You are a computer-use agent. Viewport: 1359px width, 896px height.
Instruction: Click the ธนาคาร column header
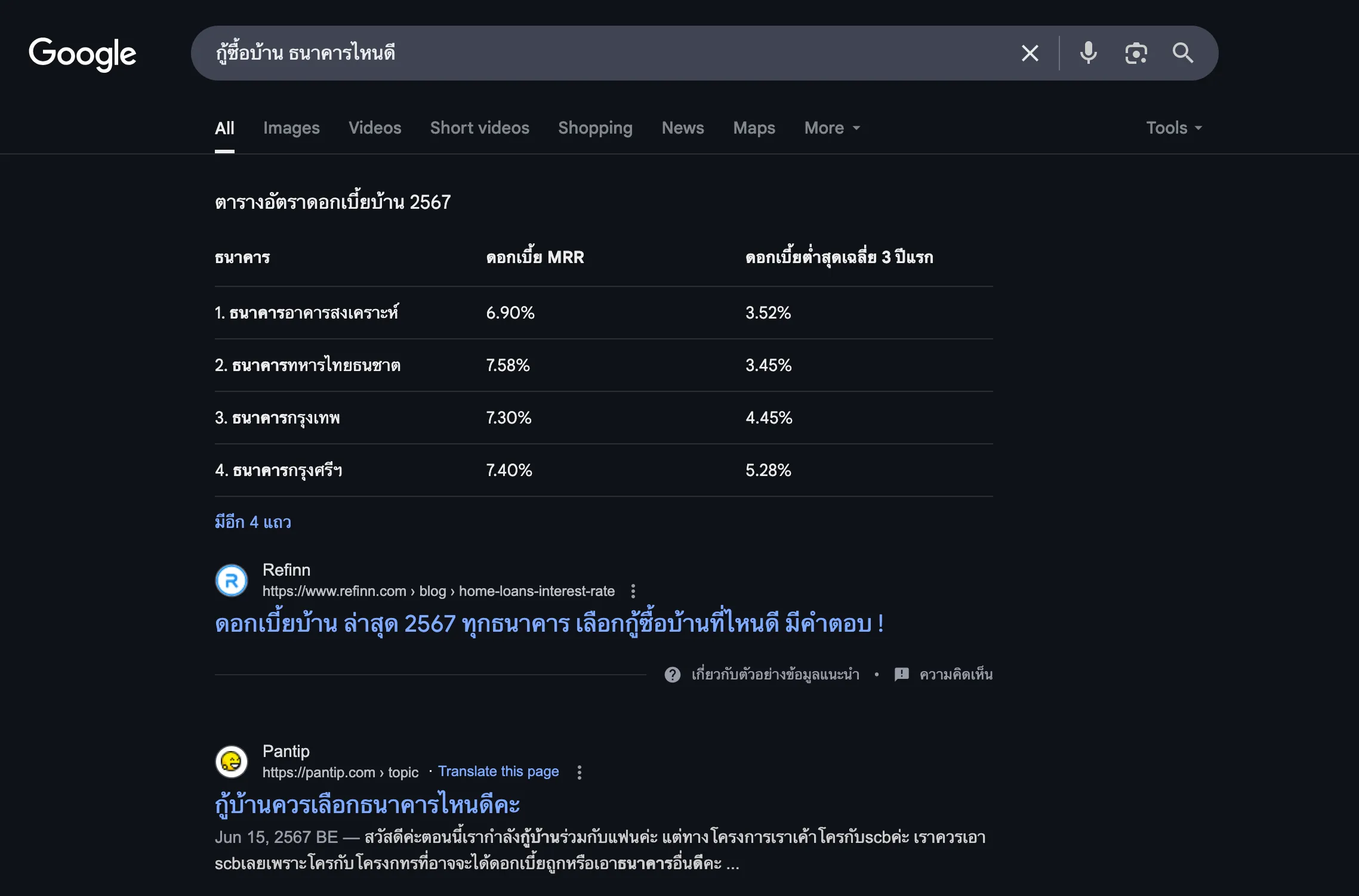242,257
